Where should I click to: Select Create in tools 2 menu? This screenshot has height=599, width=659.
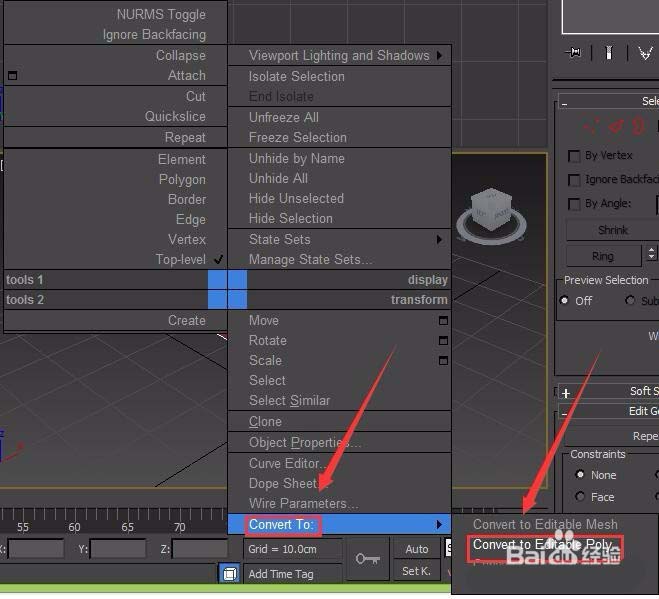(187, 320)
